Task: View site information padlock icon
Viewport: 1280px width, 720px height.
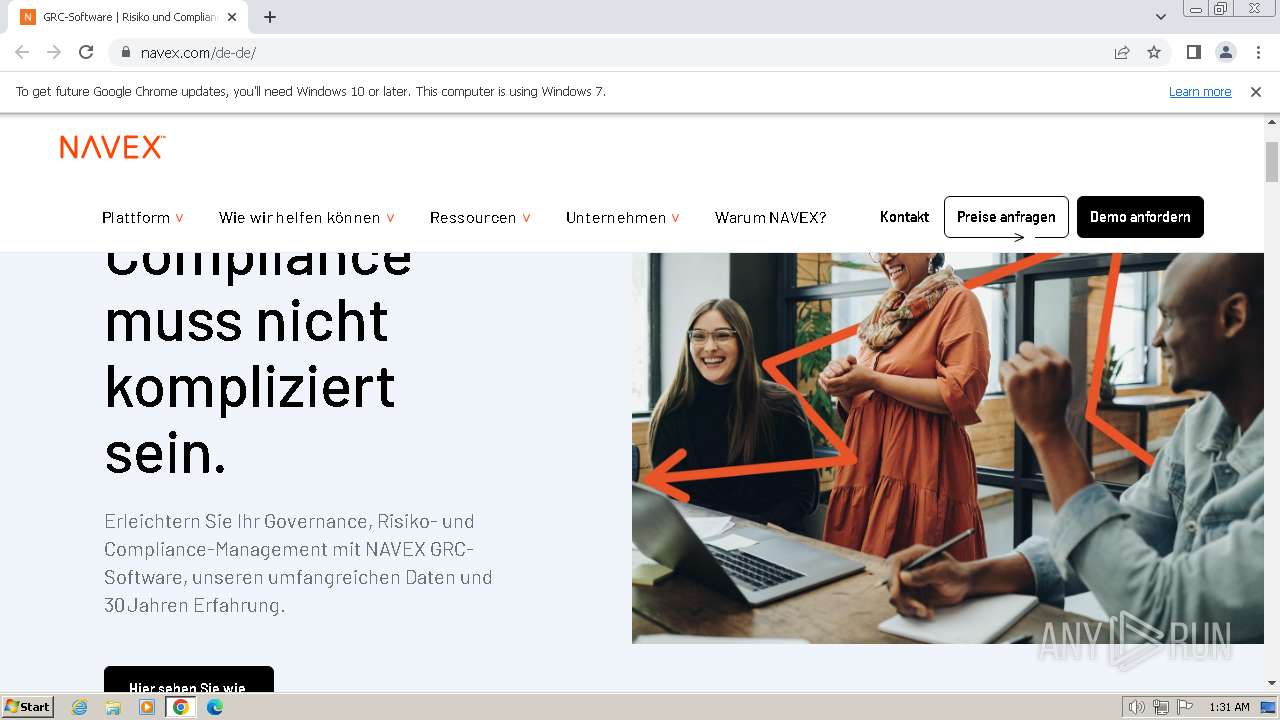Action: click(125, 52)
